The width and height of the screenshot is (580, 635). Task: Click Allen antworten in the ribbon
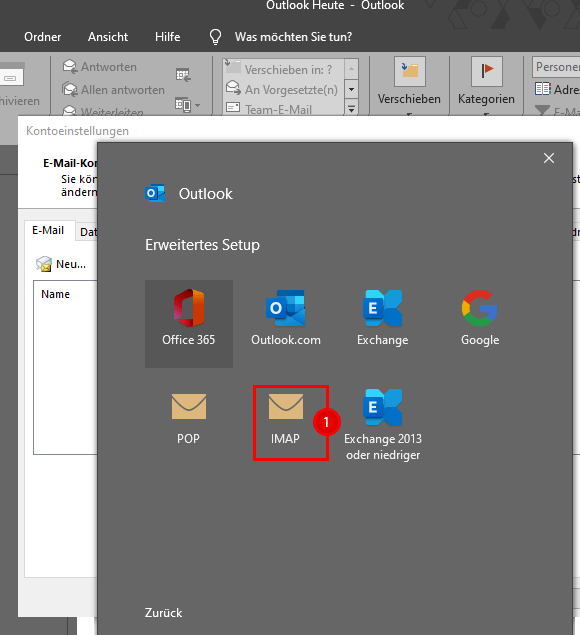(113, 89)
